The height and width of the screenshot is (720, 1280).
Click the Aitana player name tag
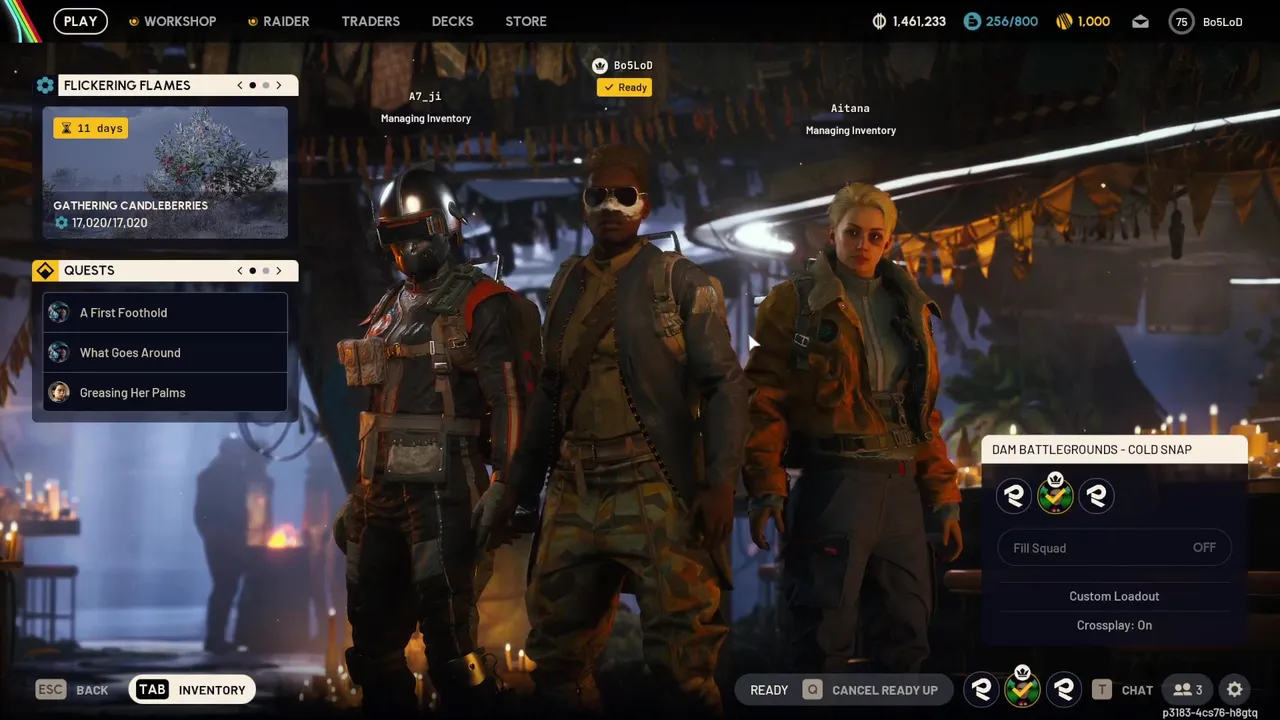click(x=850, y=108)
